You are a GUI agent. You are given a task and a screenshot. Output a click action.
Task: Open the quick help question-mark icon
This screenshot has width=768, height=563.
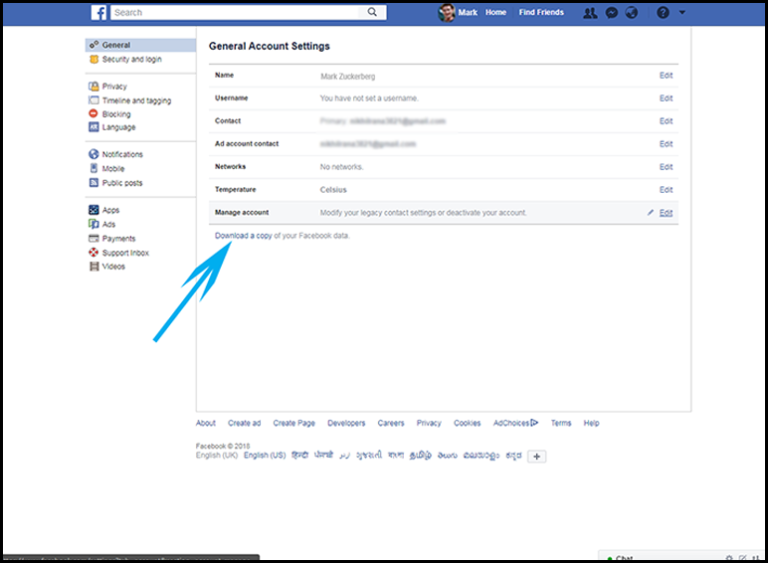click(x=663, y=12)
